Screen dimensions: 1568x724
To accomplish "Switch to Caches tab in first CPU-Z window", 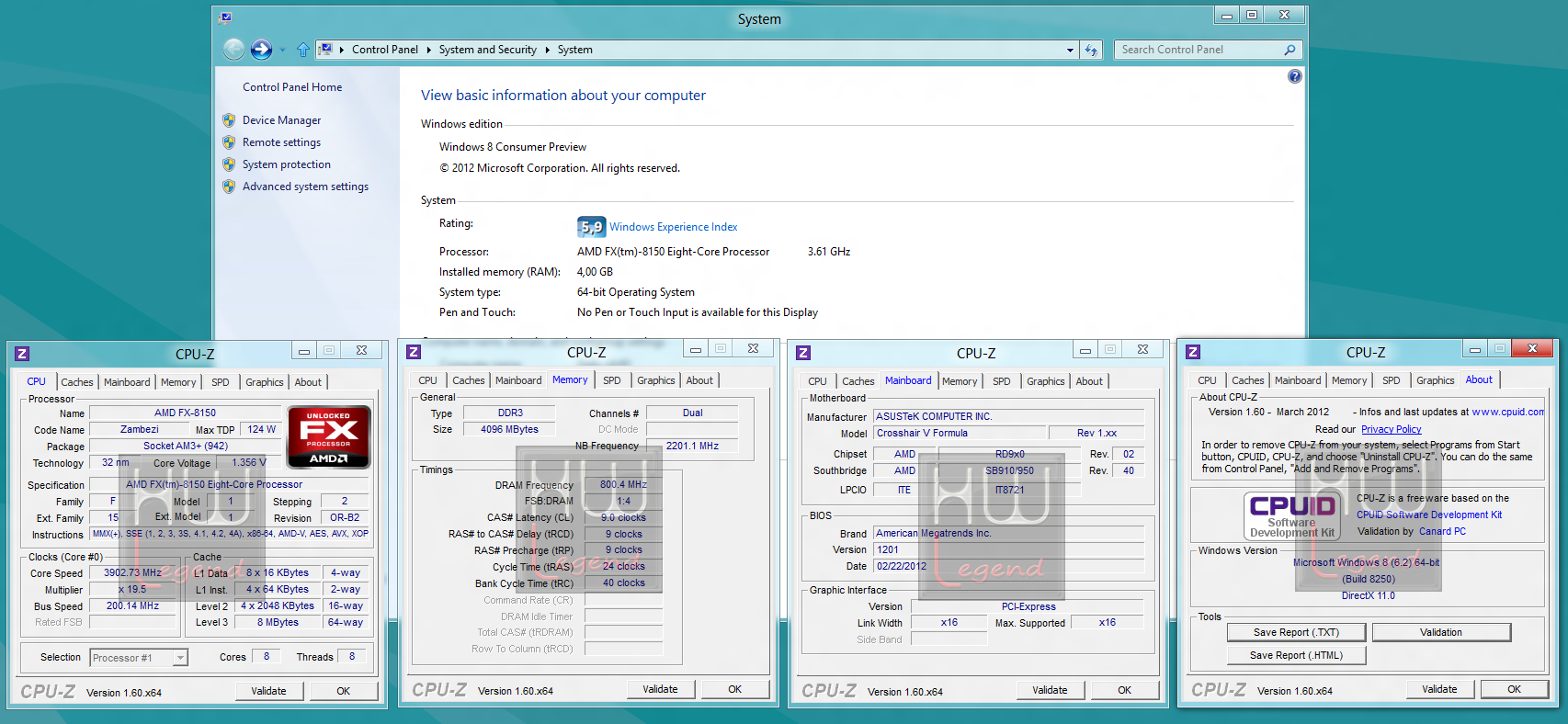I will tap(77, 382).
